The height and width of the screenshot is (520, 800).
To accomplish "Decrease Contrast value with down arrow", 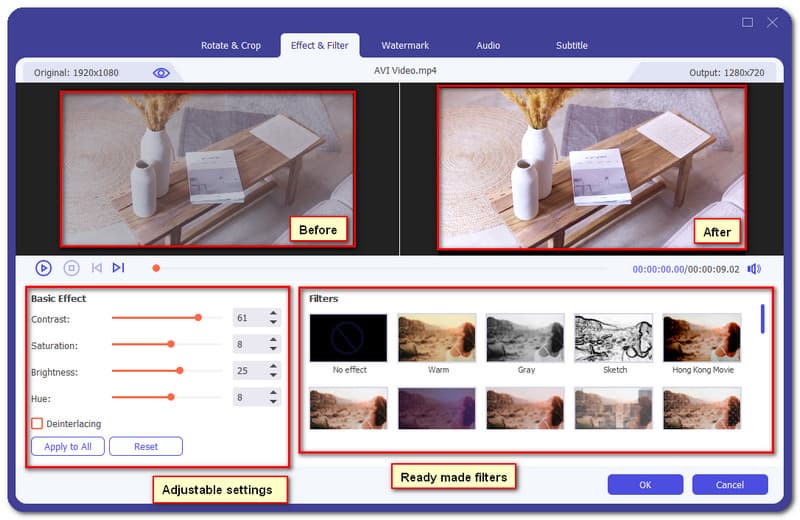I will [273, 322].
